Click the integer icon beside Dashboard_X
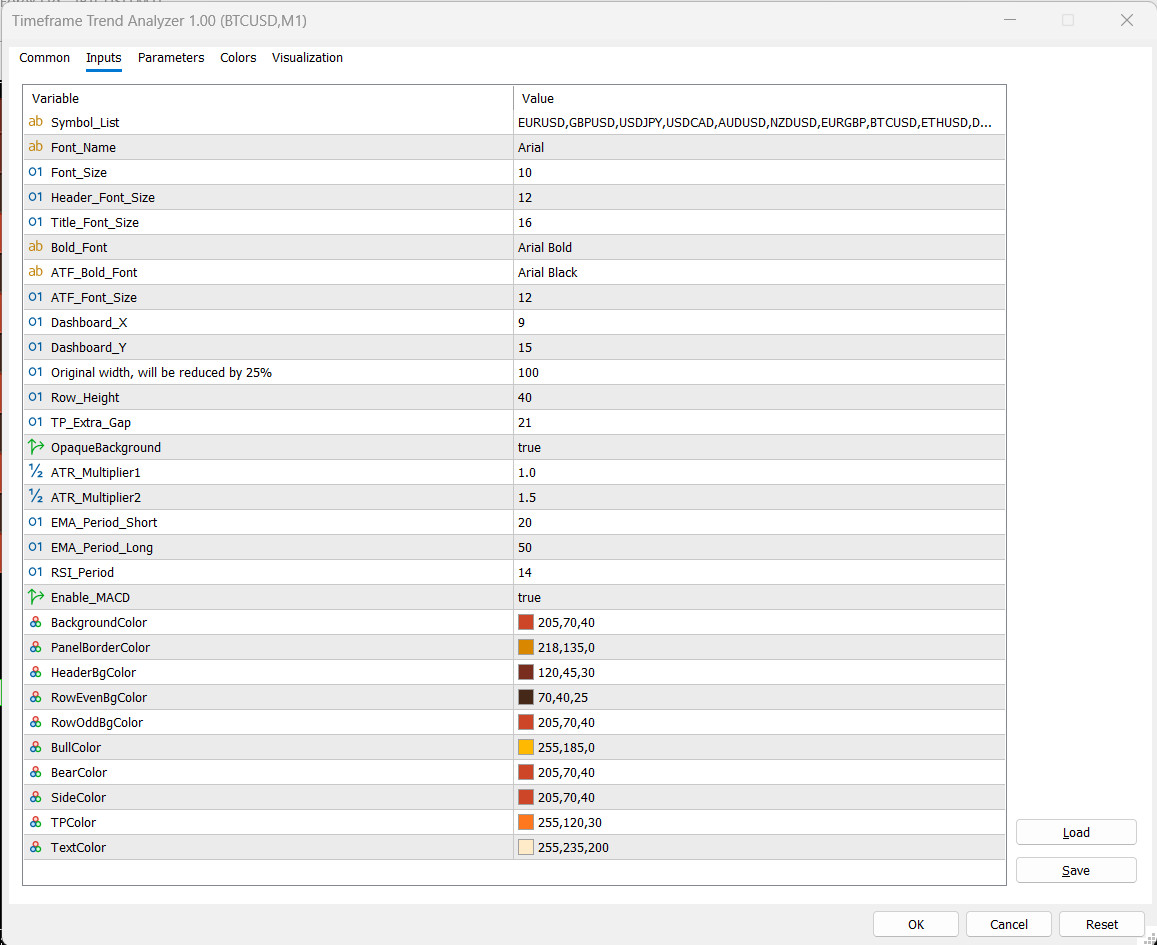This screenshot has height=945, width=1157. click(x=35, y=322)
